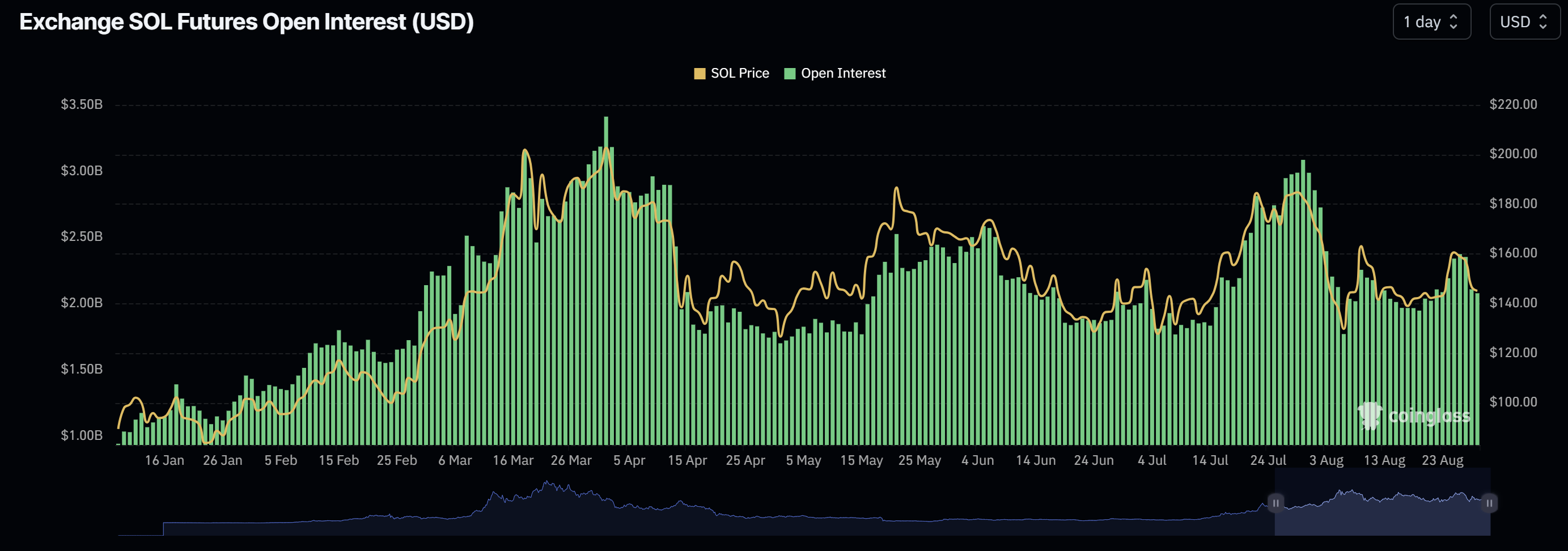Click the '$3.50B' left axis label
The height and width of the screenshot is (551, 1568).
coord(82,104)
